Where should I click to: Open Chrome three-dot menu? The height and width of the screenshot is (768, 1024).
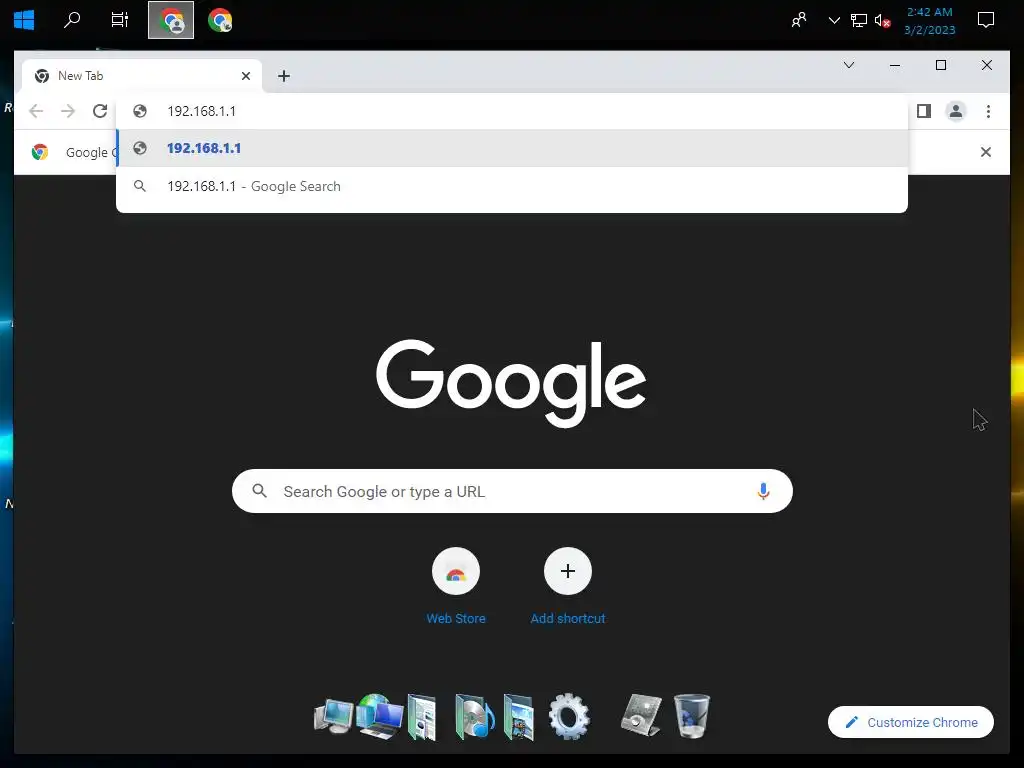[x=988, y=111]
